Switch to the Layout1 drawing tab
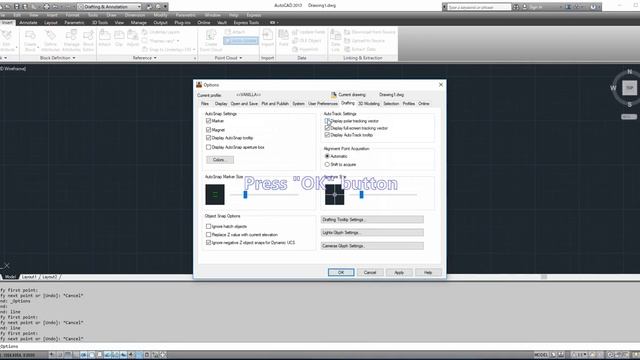 29,277
